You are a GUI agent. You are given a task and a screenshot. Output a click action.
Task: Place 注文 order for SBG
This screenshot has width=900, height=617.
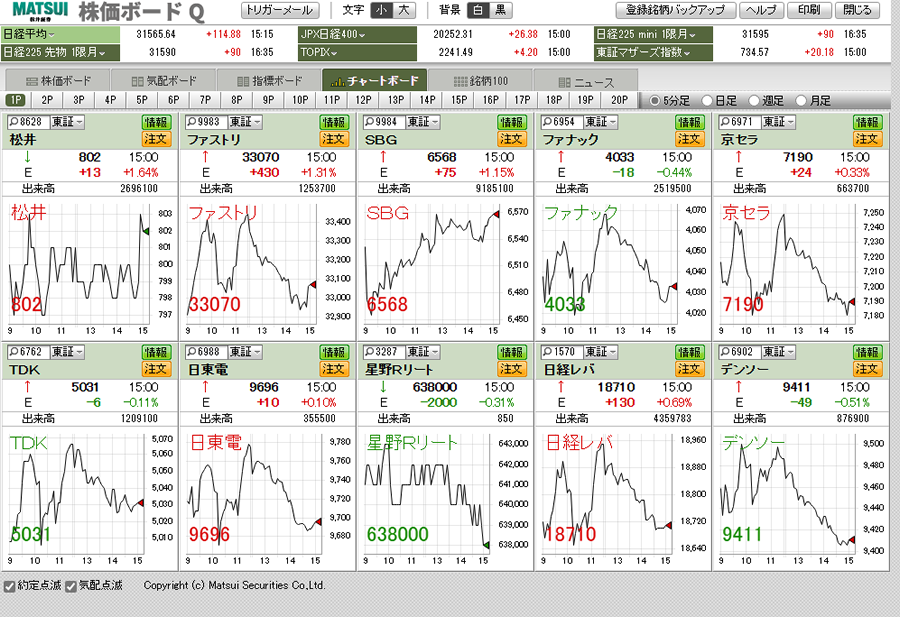(511, 139)
